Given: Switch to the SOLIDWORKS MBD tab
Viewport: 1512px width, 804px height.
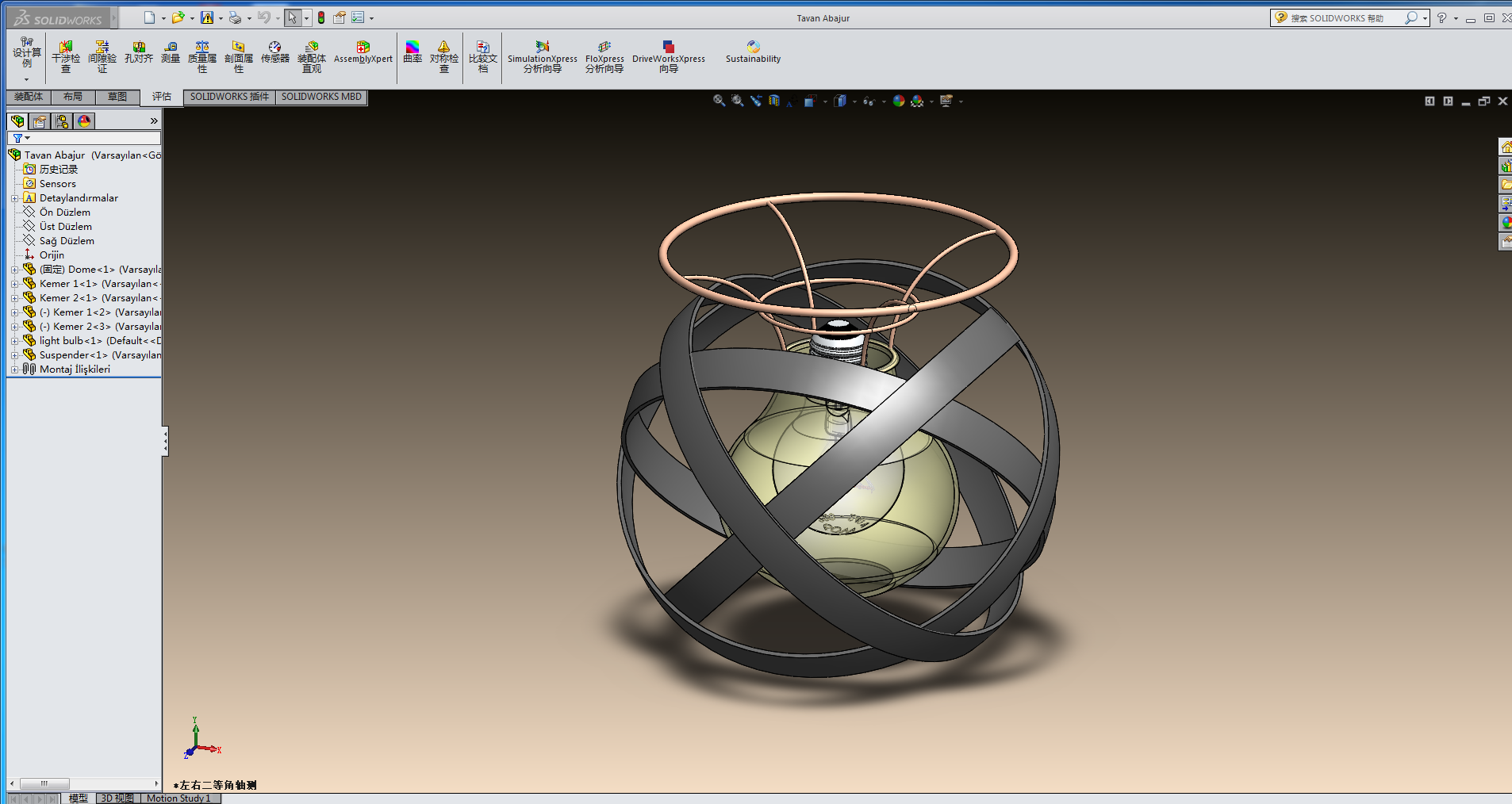Looking at the screenshot, I should point(321,97).
